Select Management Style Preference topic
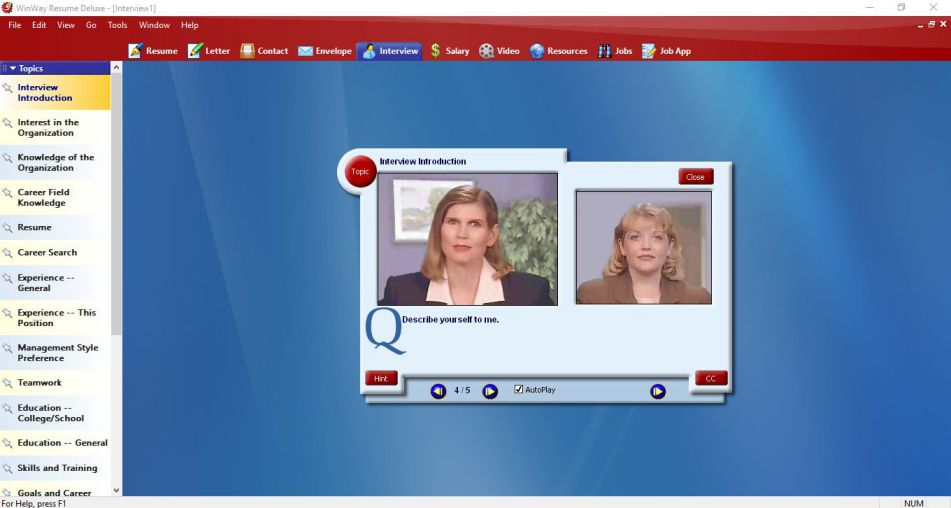This screenshot has height=508, width=951. pyautogui.click(x=55, y=353)
